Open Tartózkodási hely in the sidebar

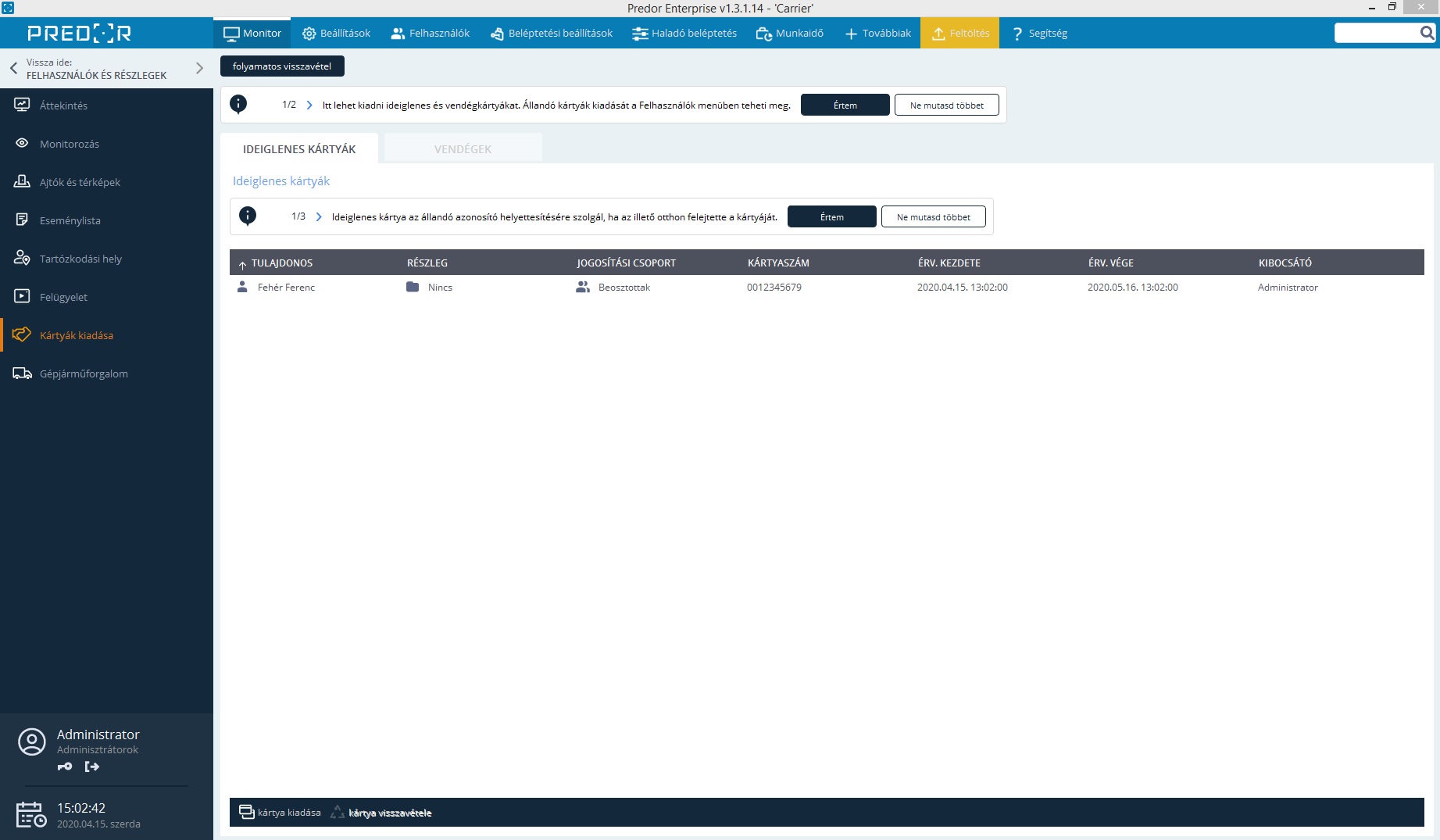pyautogui.click(x=80, y=259)
